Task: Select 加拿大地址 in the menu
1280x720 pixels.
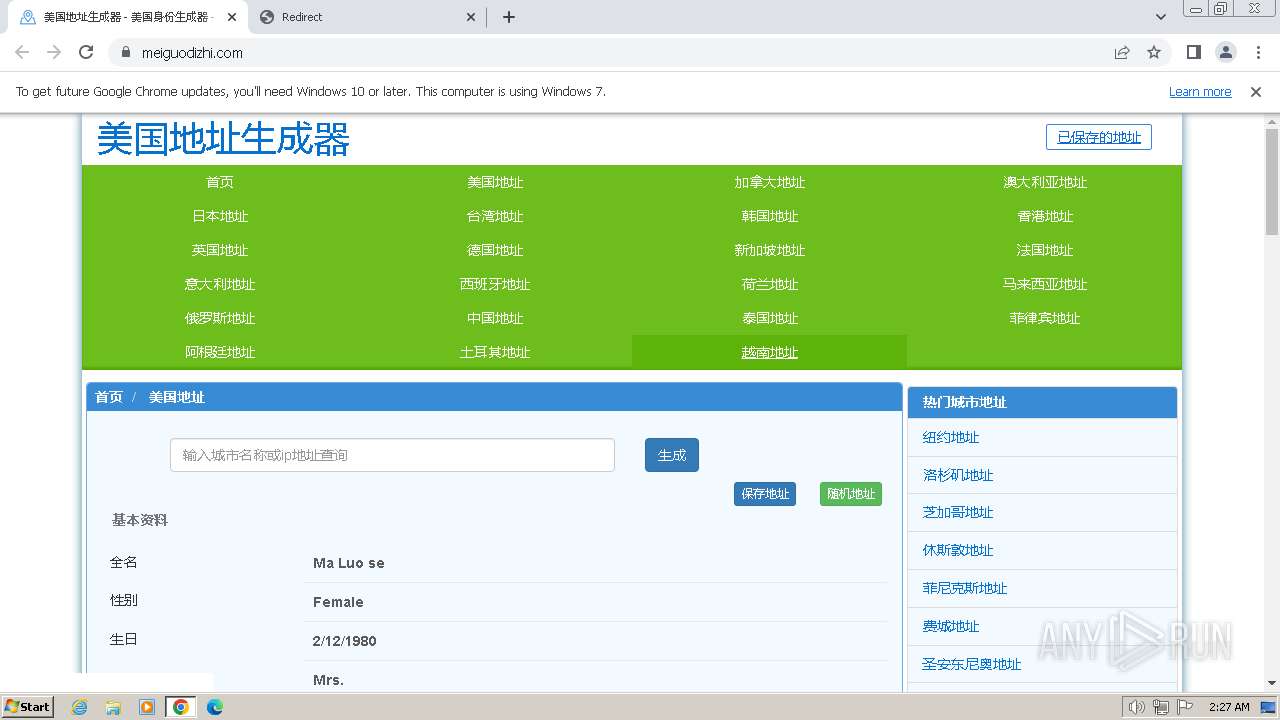Action: 770,182
